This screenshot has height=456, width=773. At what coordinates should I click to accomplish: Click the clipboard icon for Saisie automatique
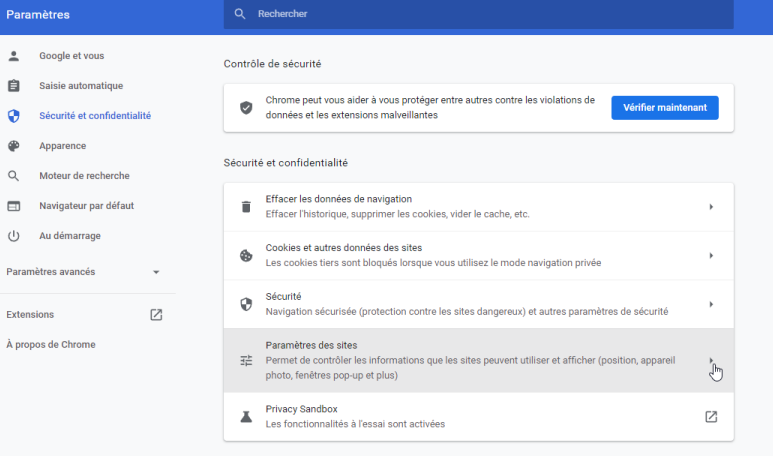14,86
